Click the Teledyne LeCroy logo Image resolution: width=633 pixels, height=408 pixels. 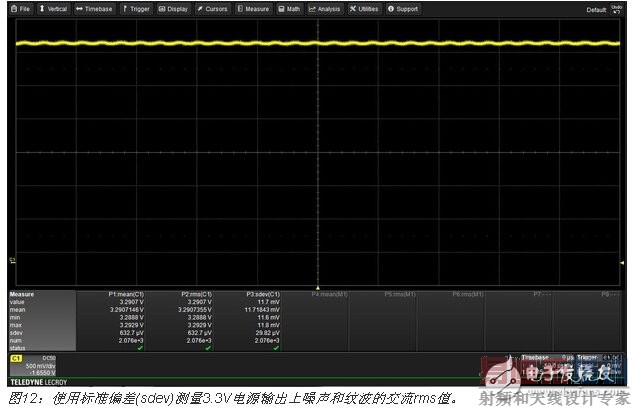(x=39, y=382)
